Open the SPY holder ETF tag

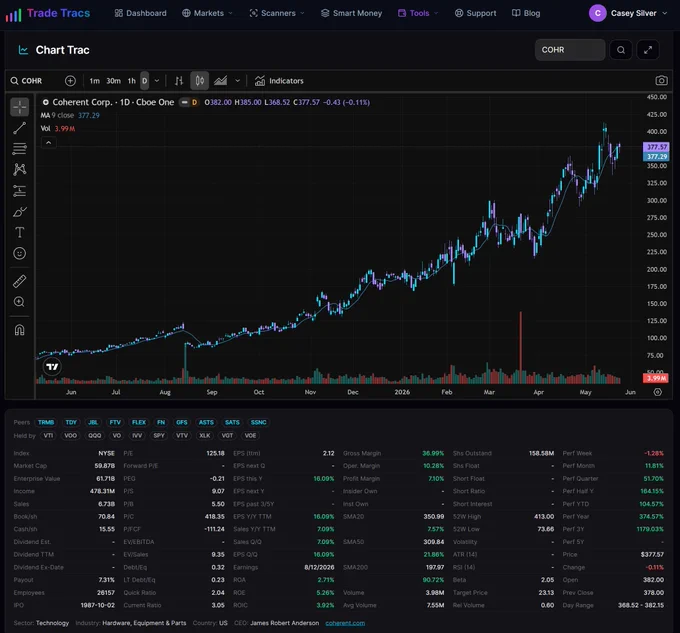159,436
